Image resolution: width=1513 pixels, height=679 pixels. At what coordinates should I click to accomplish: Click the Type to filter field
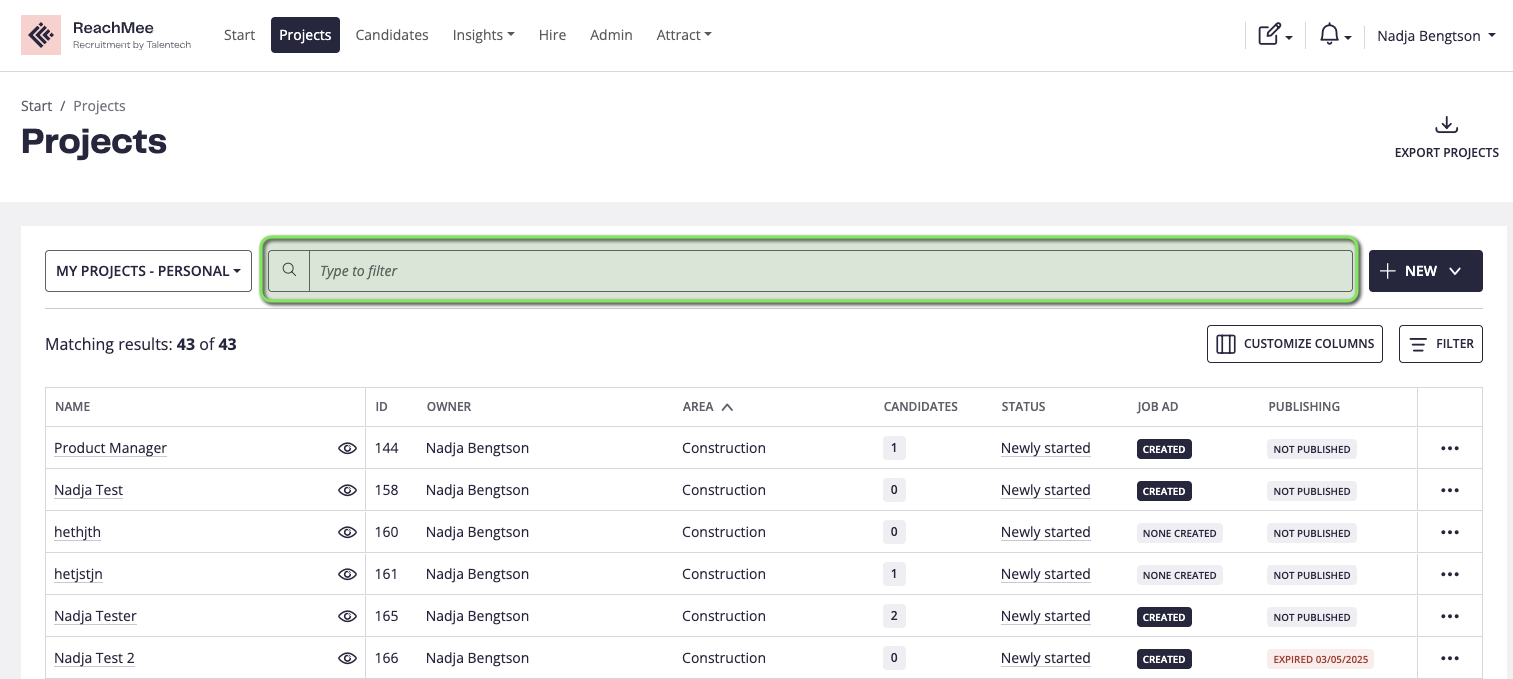point(830,271)
